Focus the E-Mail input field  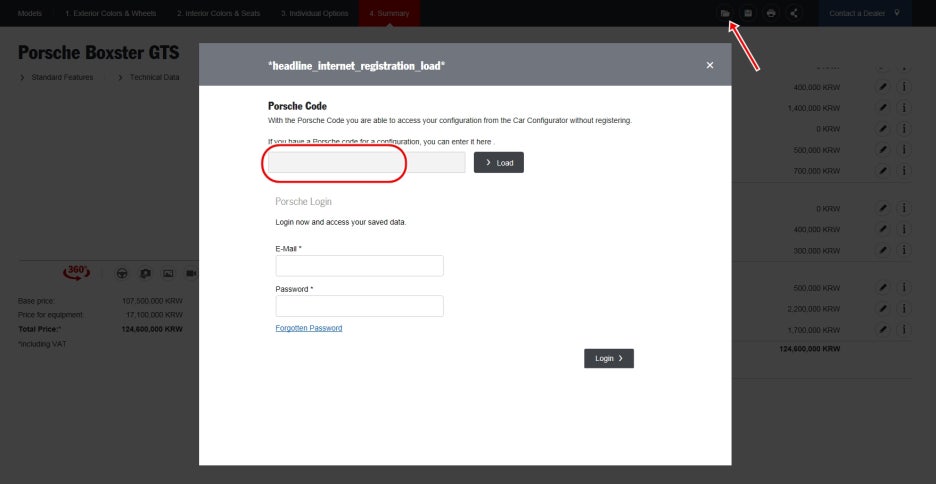pos(359,266)
